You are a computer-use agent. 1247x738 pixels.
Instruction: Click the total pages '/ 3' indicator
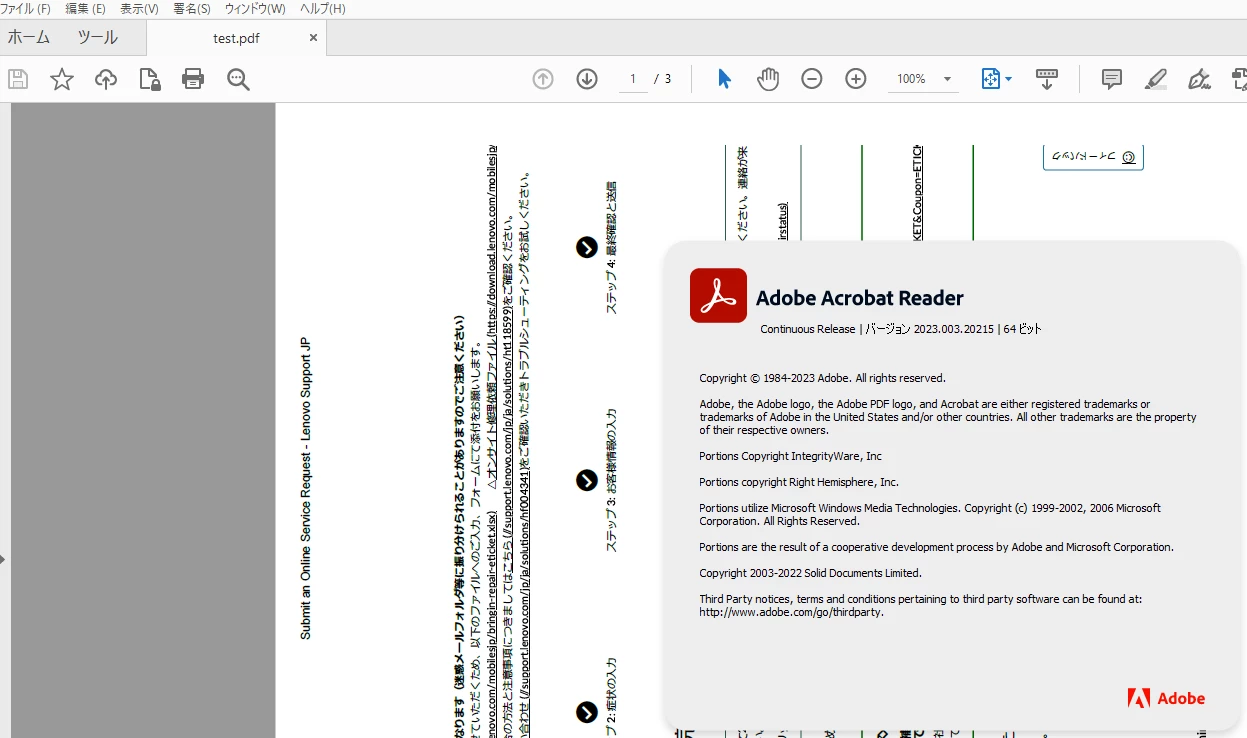point(663,79)
